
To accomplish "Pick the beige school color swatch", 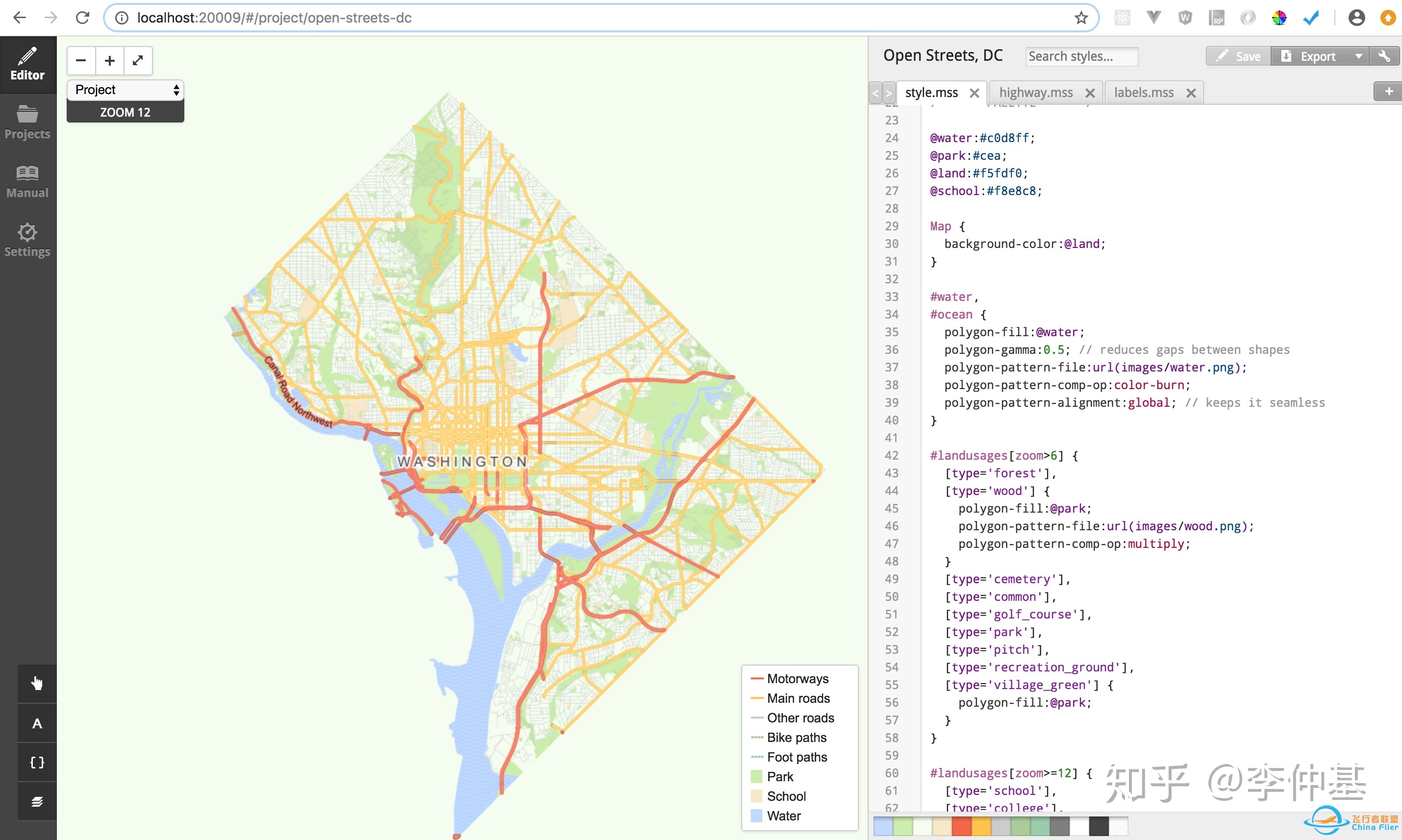I will 942,826.
